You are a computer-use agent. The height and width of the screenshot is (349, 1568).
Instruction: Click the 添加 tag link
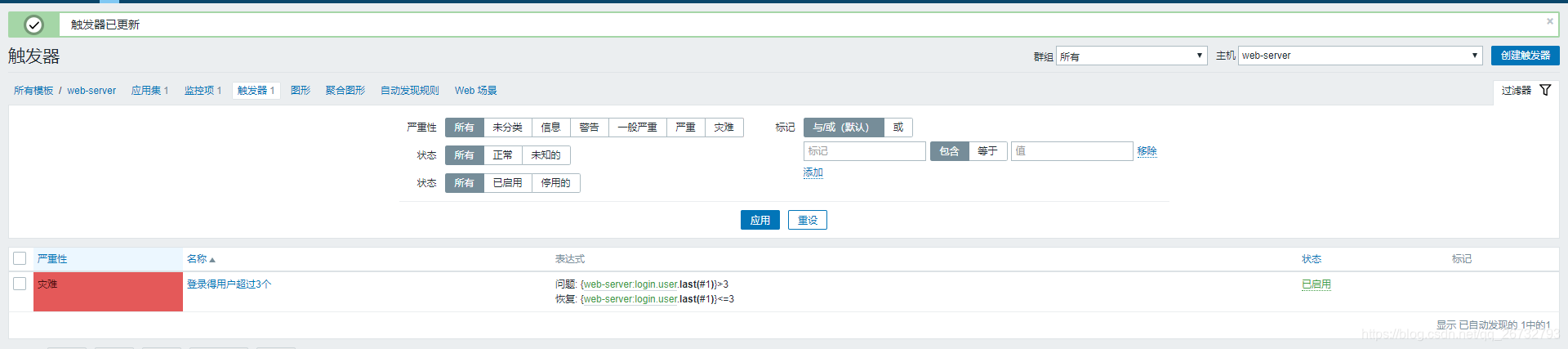pyautogui.click(x=813, y=172)
